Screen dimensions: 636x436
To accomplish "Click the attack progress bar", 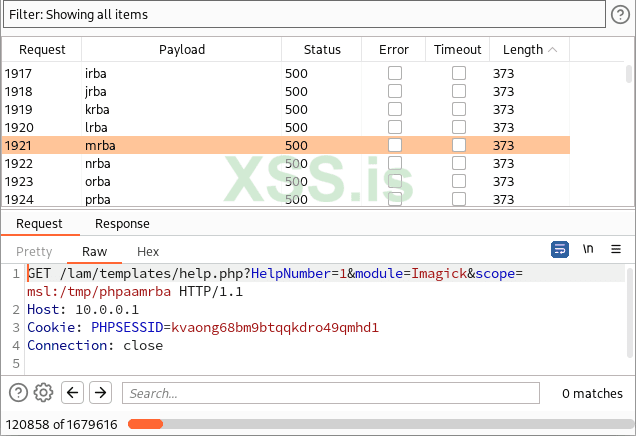I will tap(381, 424).
